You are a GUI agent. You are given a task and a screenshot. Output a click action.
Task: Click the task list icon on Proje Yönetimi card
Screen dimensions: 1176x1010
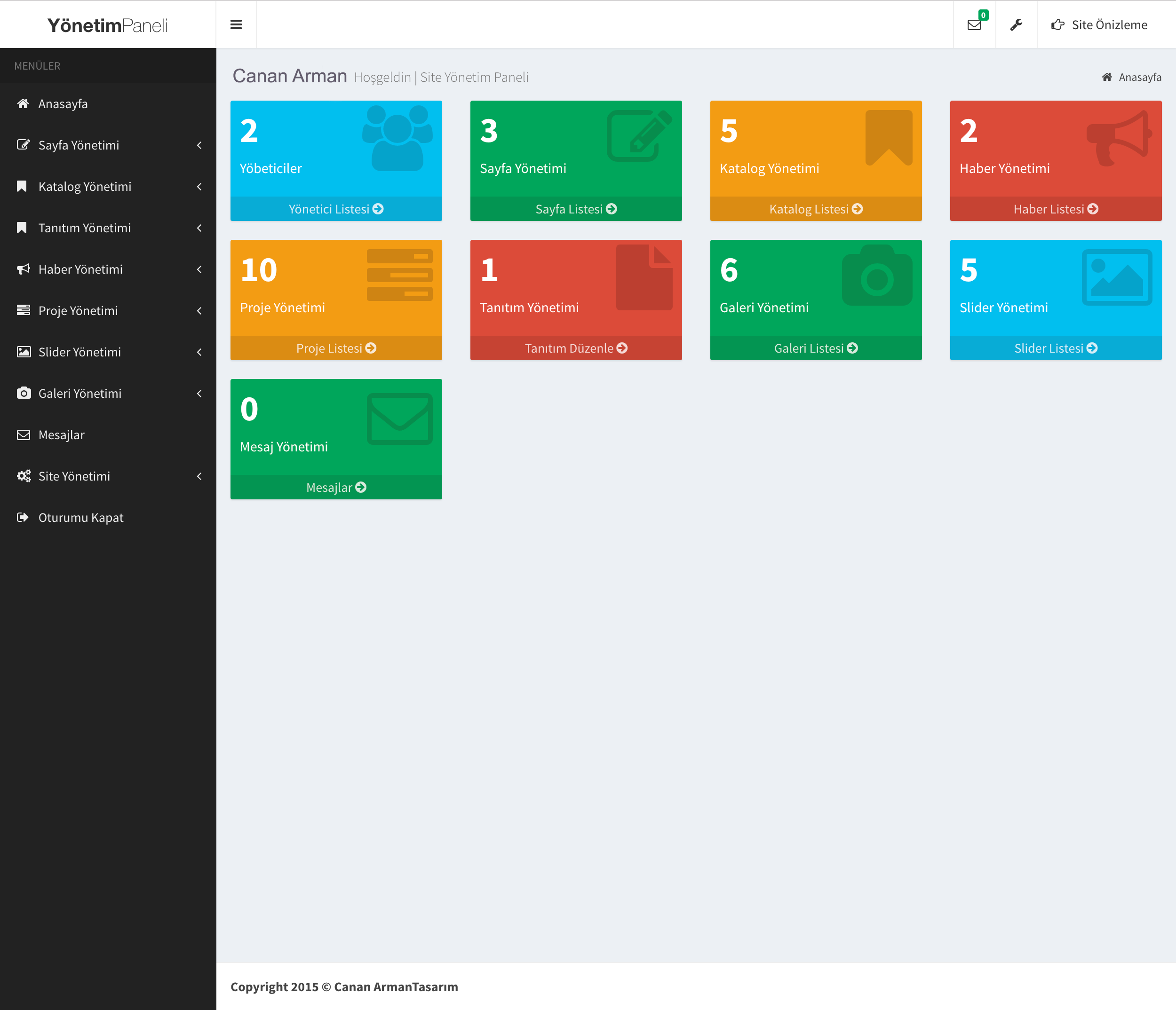399,275
